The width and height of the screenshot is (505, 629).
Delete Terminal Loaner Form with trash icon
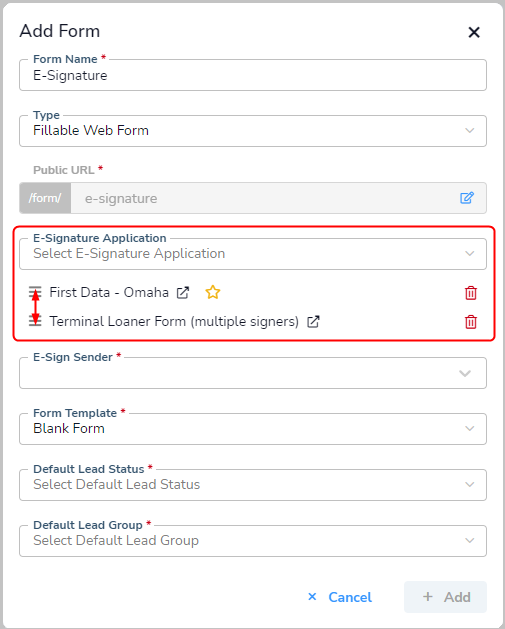pos(471,322)
